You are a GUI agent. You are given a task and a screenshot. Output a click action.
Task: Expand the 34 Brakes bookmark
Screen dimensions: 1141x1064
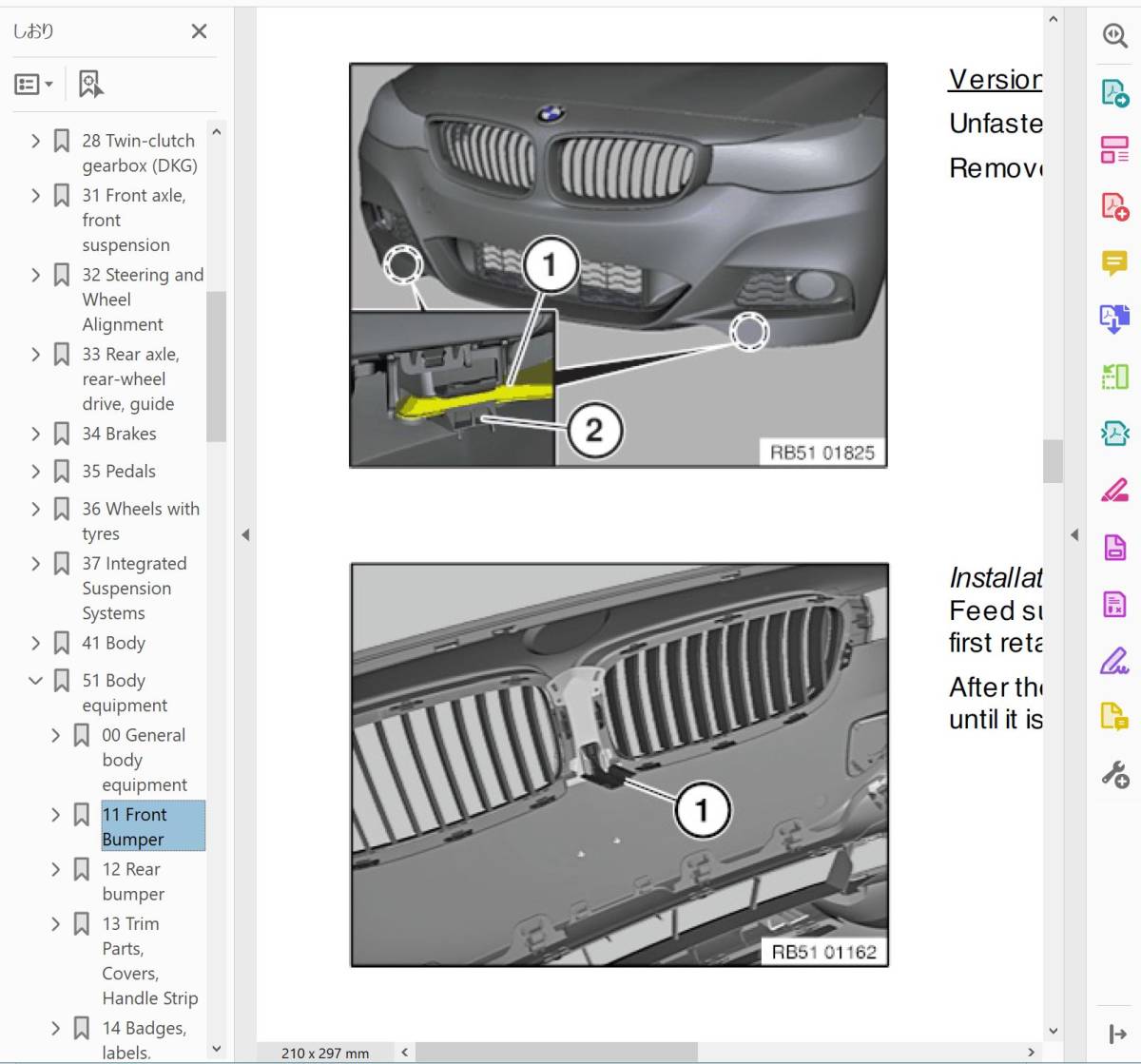tap(35, 434)
